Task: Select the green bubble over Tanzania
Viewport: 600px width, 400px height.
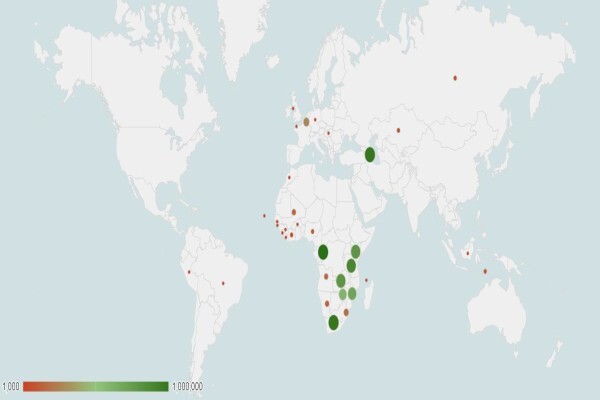Action: [x=351, y=265]
